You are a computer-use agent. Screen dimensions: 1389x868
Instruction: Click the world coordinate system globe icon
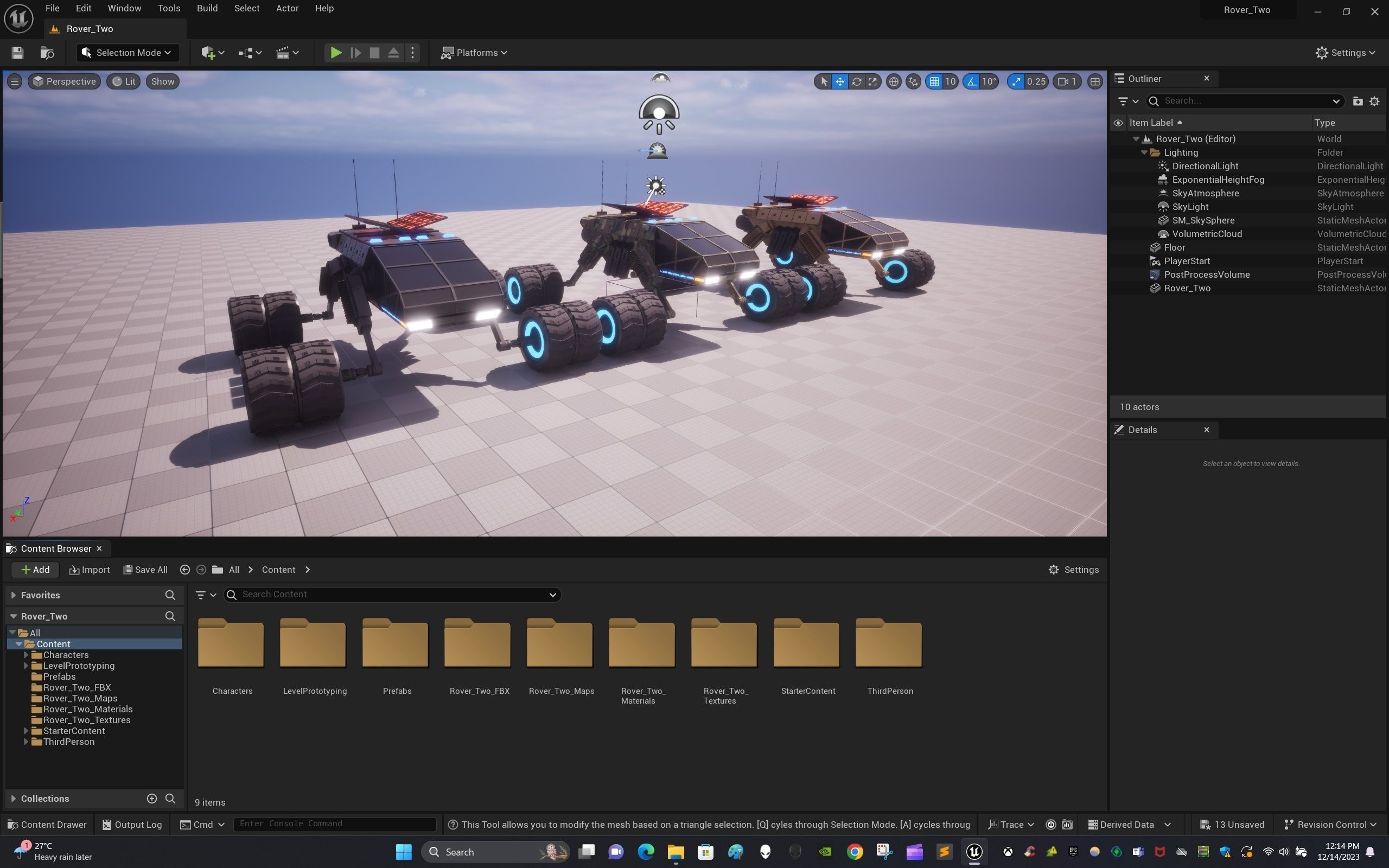point(894,81)
